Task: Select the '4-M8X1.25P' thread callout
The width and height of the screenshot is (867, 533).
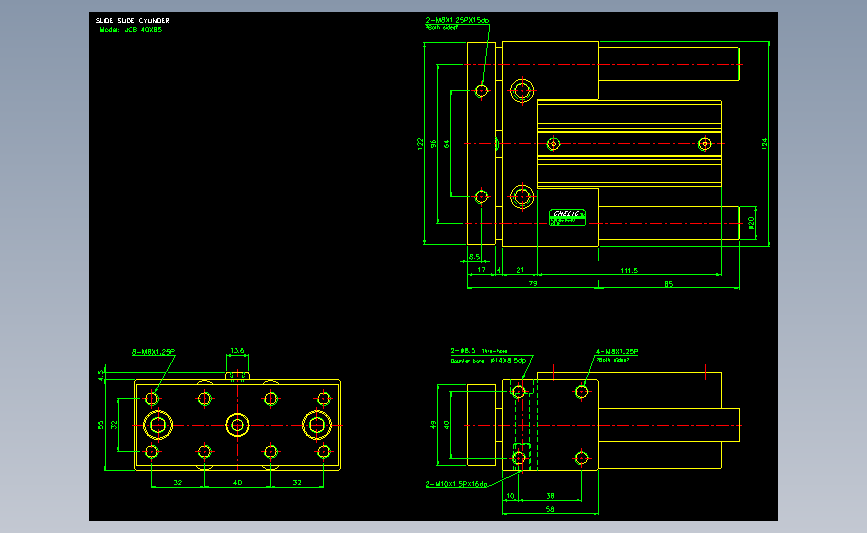Action: click(617, 352)
